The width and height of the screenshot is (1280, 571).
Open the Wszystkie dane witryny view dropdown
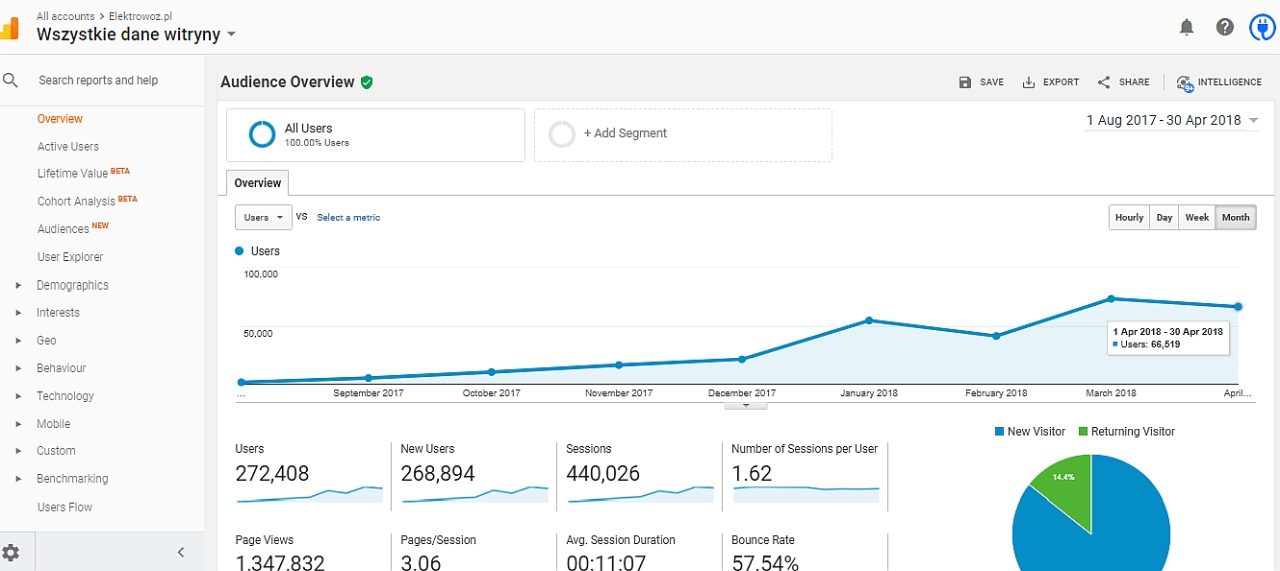coord(136,34)
